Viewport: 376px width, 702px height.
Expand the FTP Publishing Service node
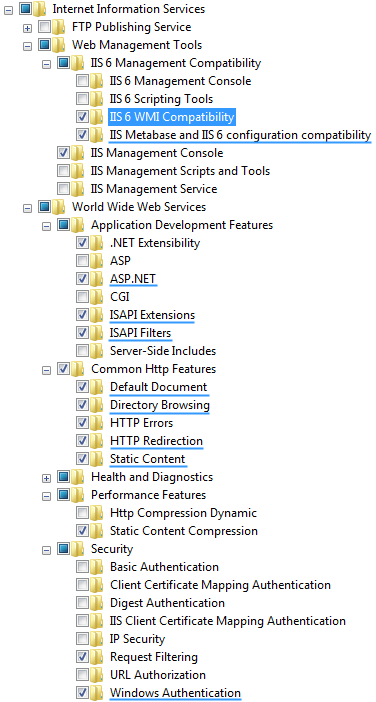27,29
